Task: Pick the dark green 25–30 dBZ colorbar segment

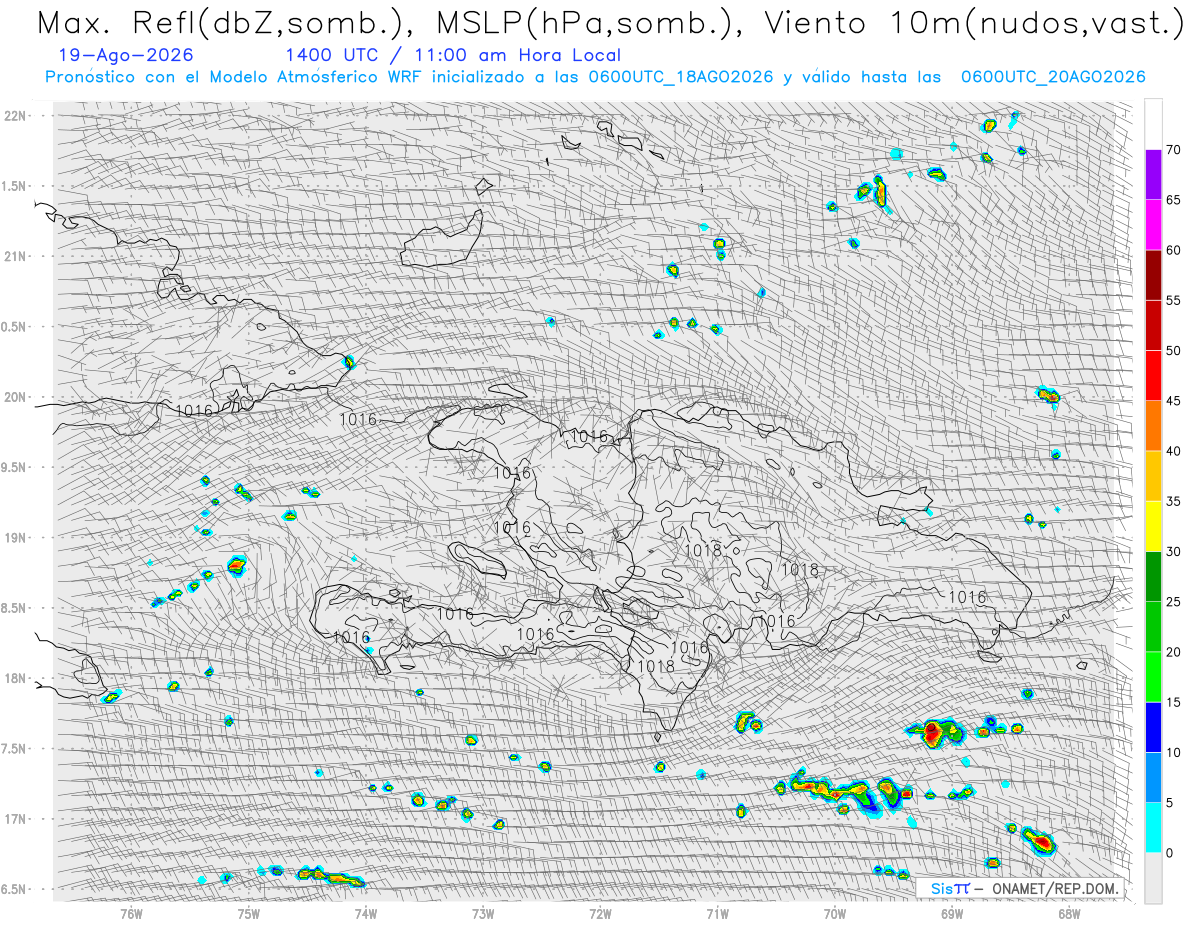Action: [1153, 577]
